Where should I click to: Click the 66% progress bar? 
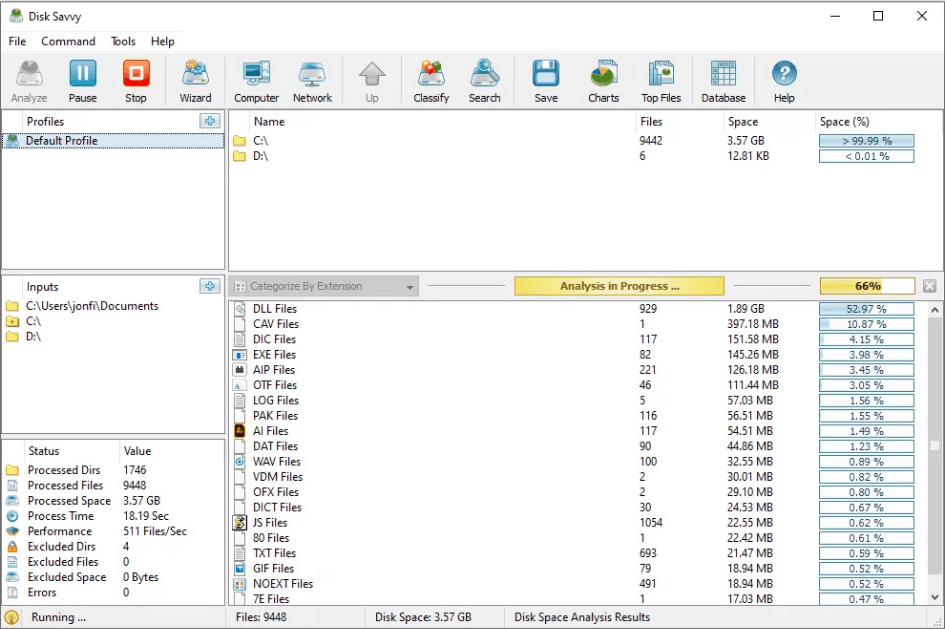(867, 286)
